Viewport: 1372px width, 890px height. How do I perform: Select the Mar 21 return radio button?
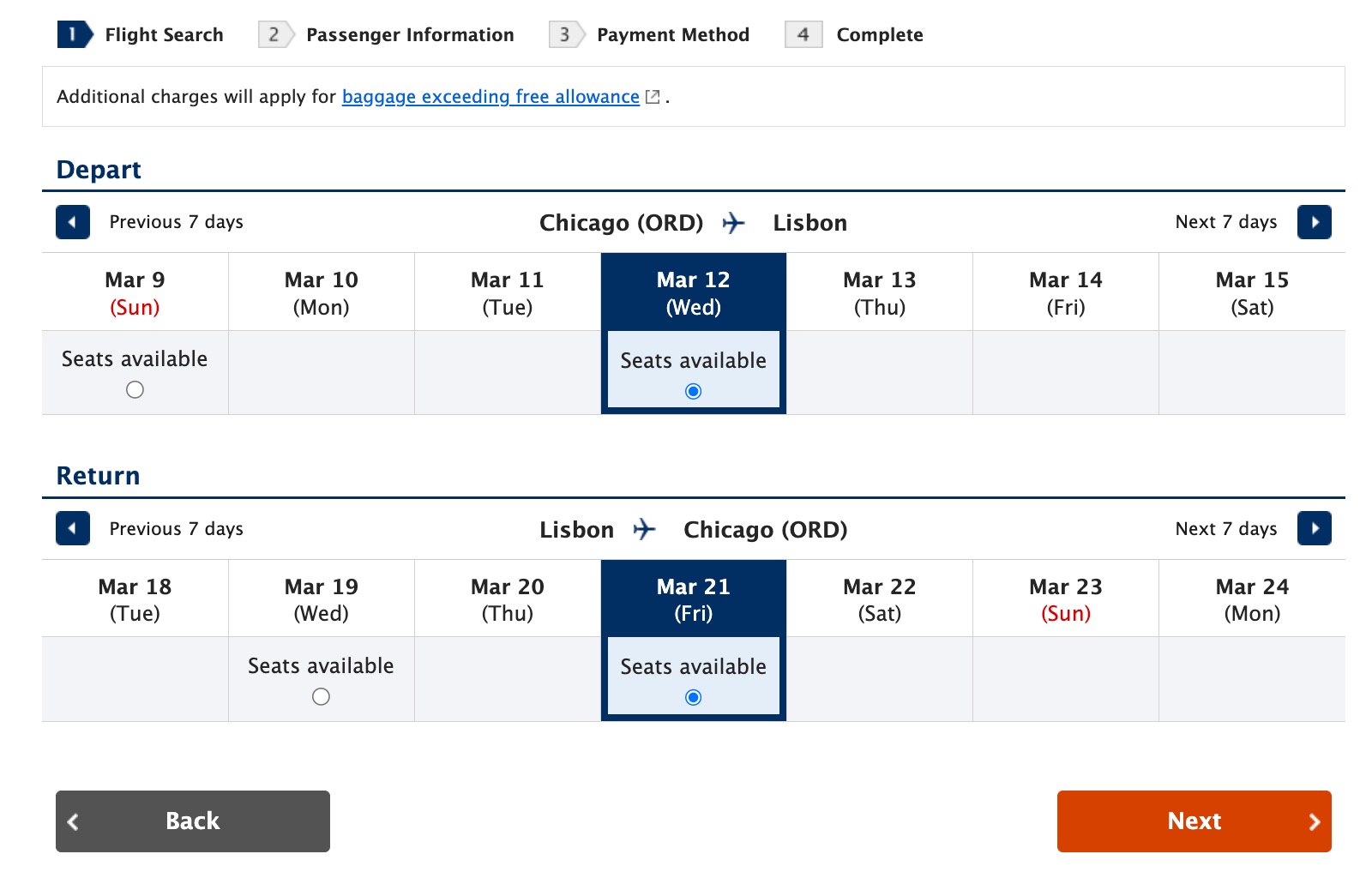click(693, 697)
